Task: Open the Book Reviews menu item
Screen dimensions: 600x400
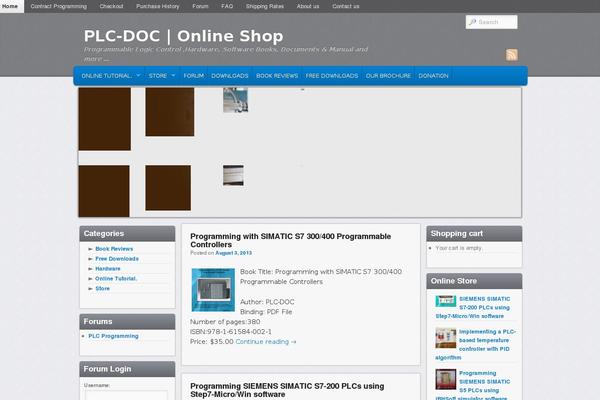Action: (277, 76)
